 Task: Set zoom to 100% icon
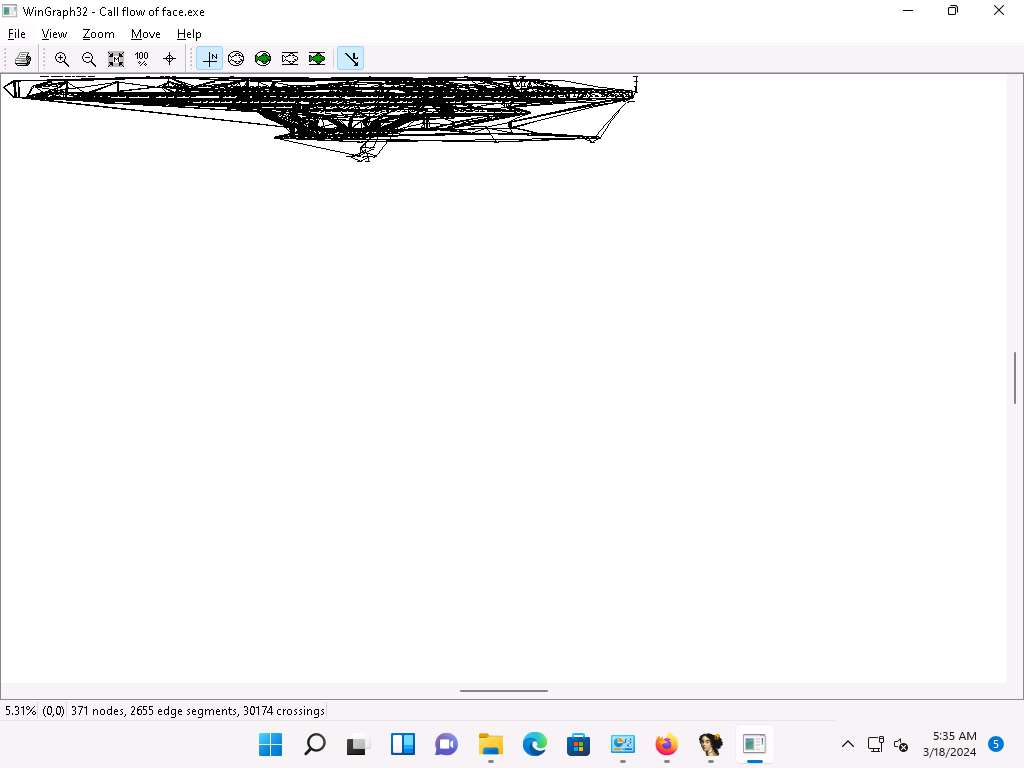[142, 59]
